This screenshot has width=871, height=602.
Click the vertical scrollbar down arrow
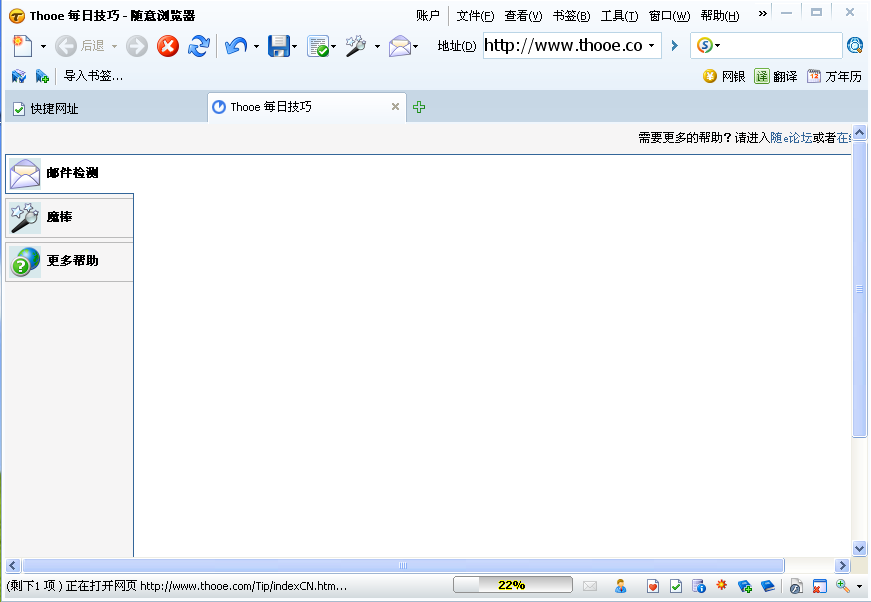pos(859,548)
